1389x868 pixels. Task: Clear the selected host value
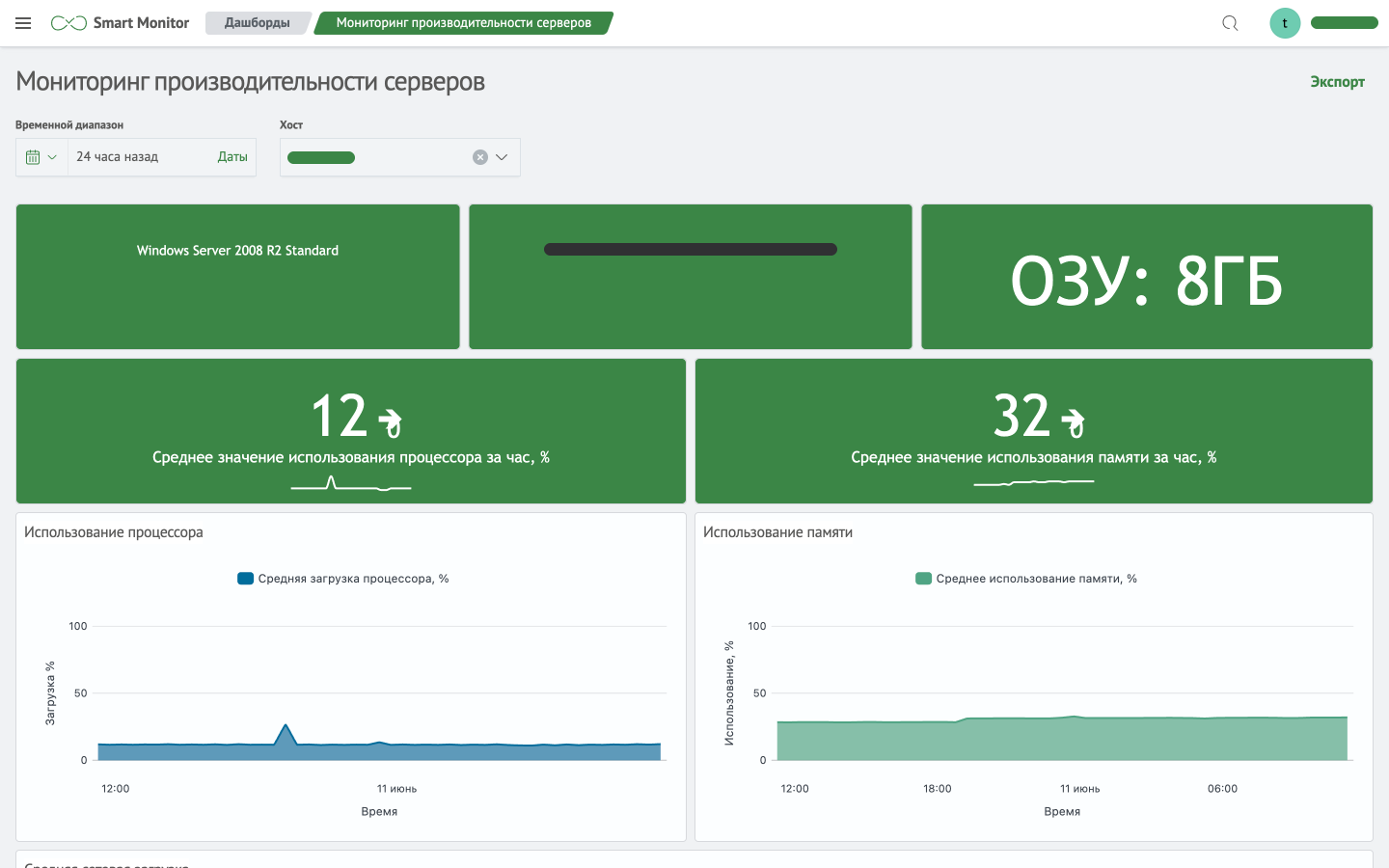click(480, 157)
